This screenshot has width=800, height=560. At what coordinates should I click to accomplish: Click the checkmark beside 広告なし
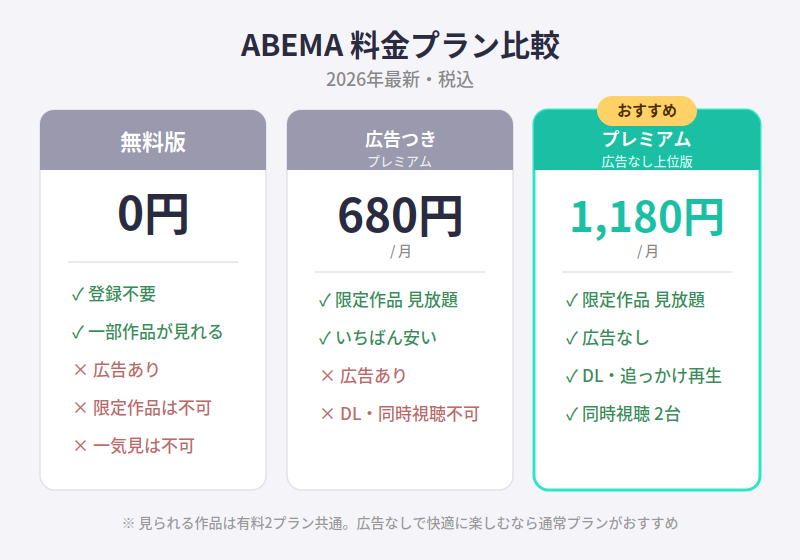pyautogui.click(x=571, y=338)
